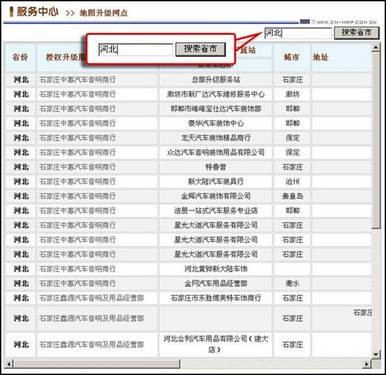Screen dimensions: 386x375
Task: Select the 河北黄骅新大陆车饰 cell
Action: (x=216, y=269)
